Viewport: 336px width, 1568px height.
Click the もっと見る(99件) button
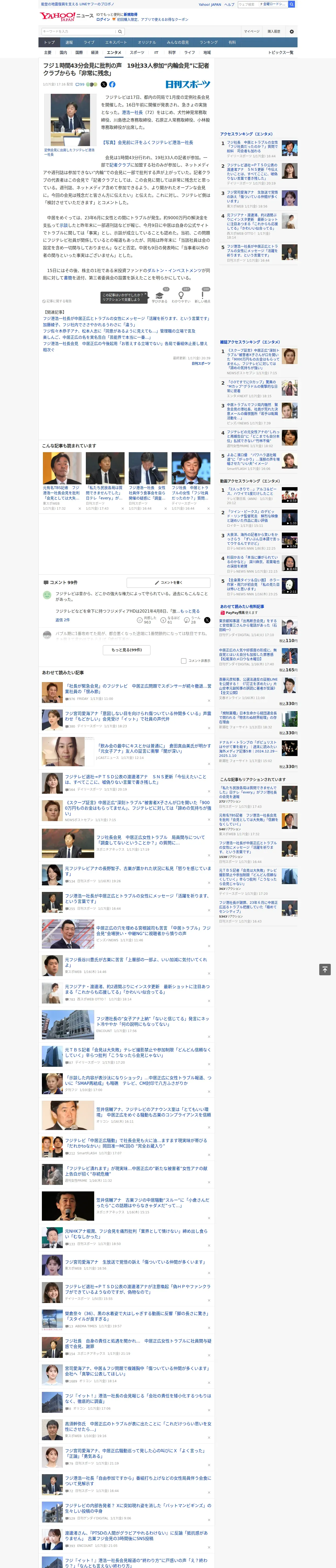pyautogui.click(x=127, y=650)
